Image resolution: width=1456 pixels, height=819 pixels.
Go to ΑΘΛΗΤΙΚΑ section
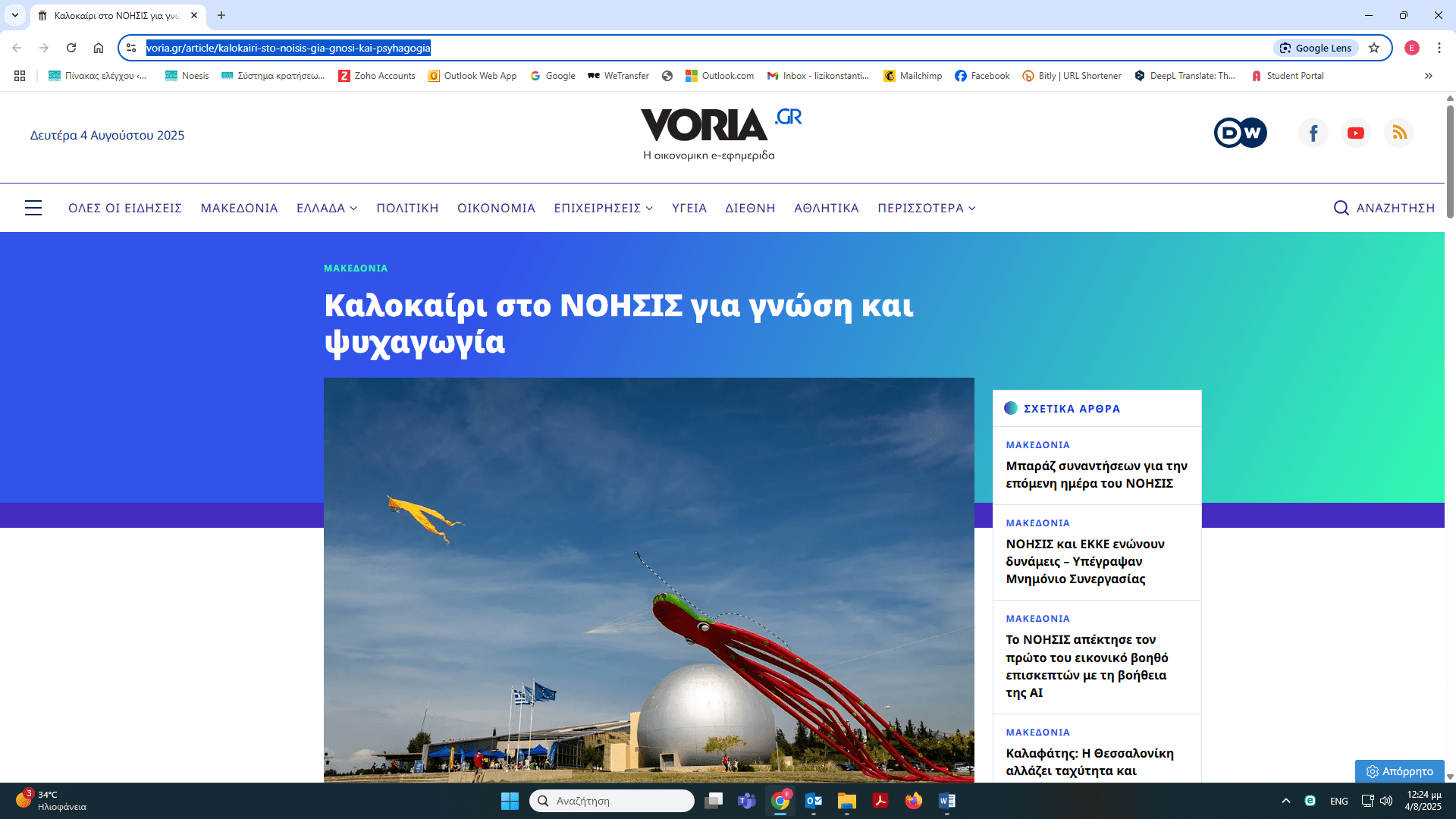point(826,208)
